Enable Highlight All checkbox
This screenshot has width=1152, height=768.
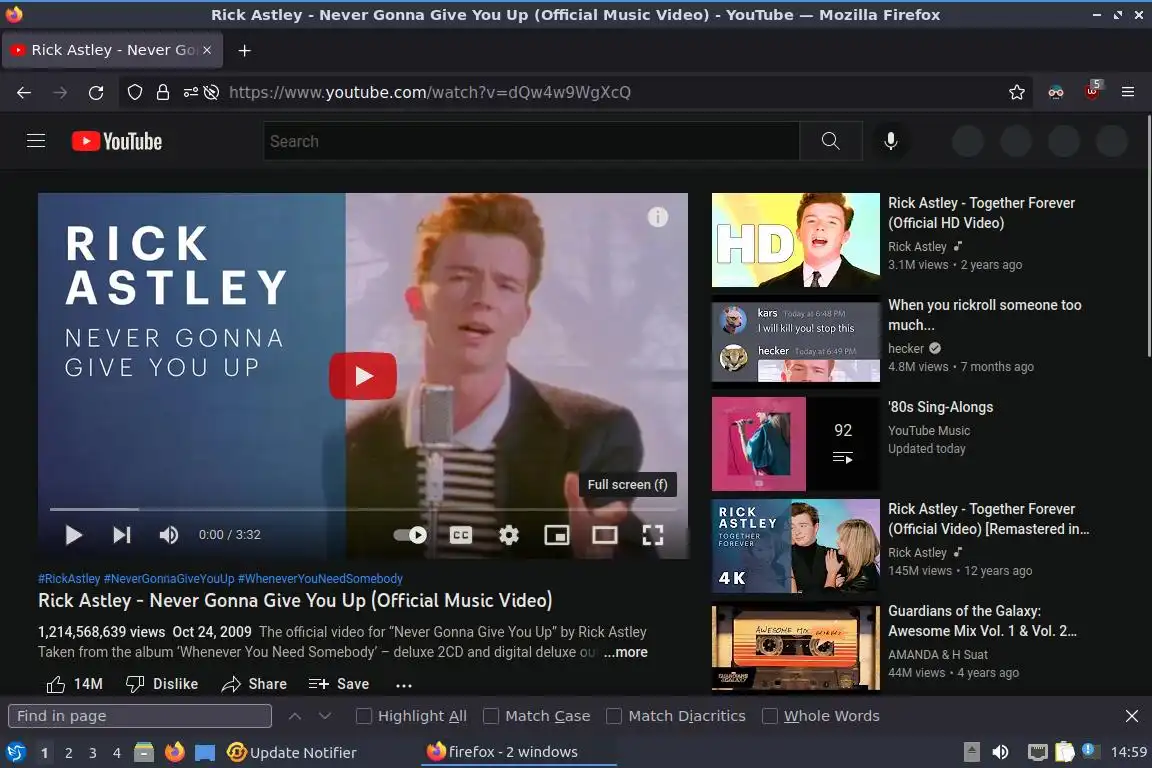click(364, 716)
